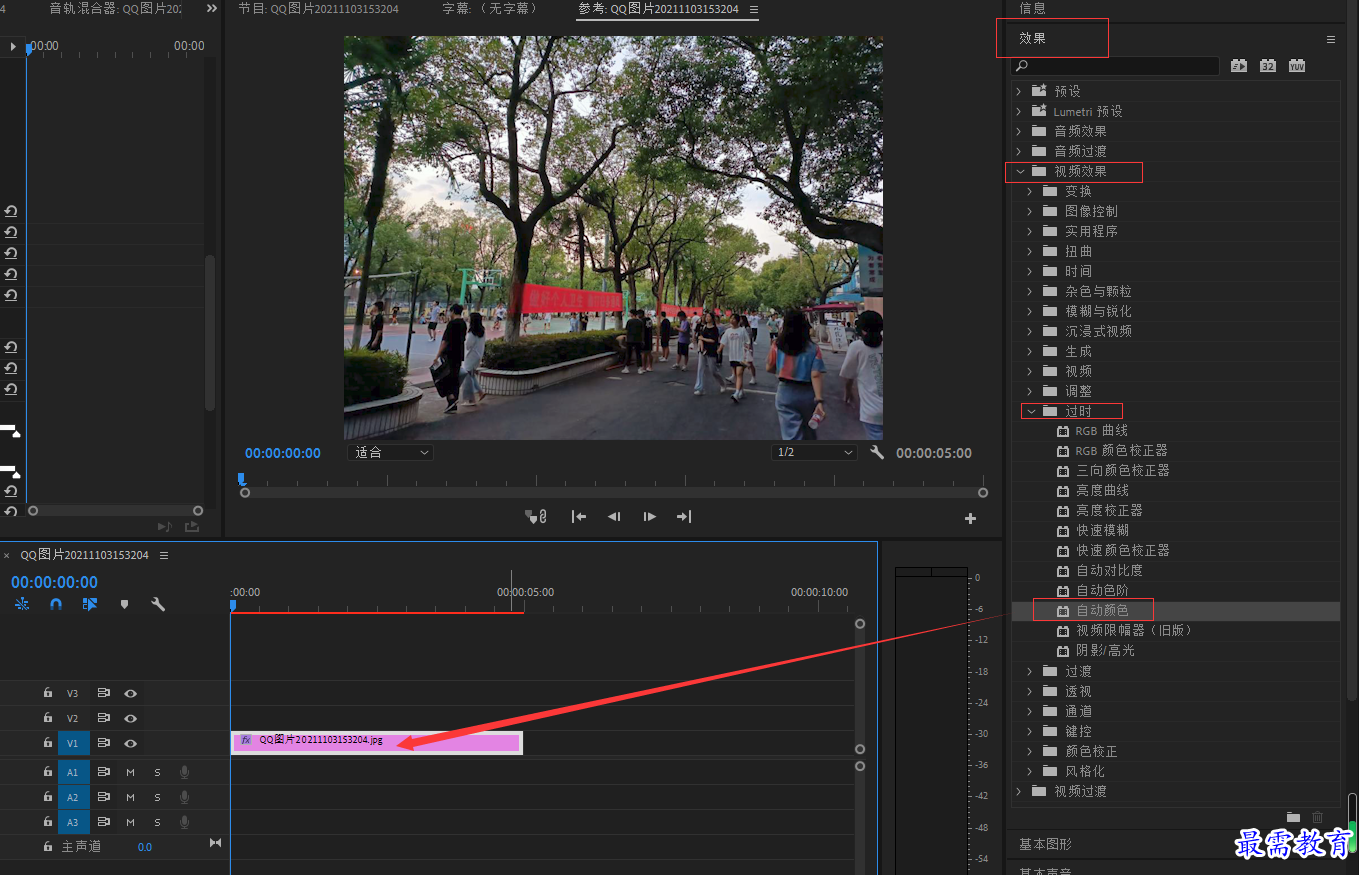Click the Effects panel search field
1359x875 pixels.
[x=1115, y=66]
